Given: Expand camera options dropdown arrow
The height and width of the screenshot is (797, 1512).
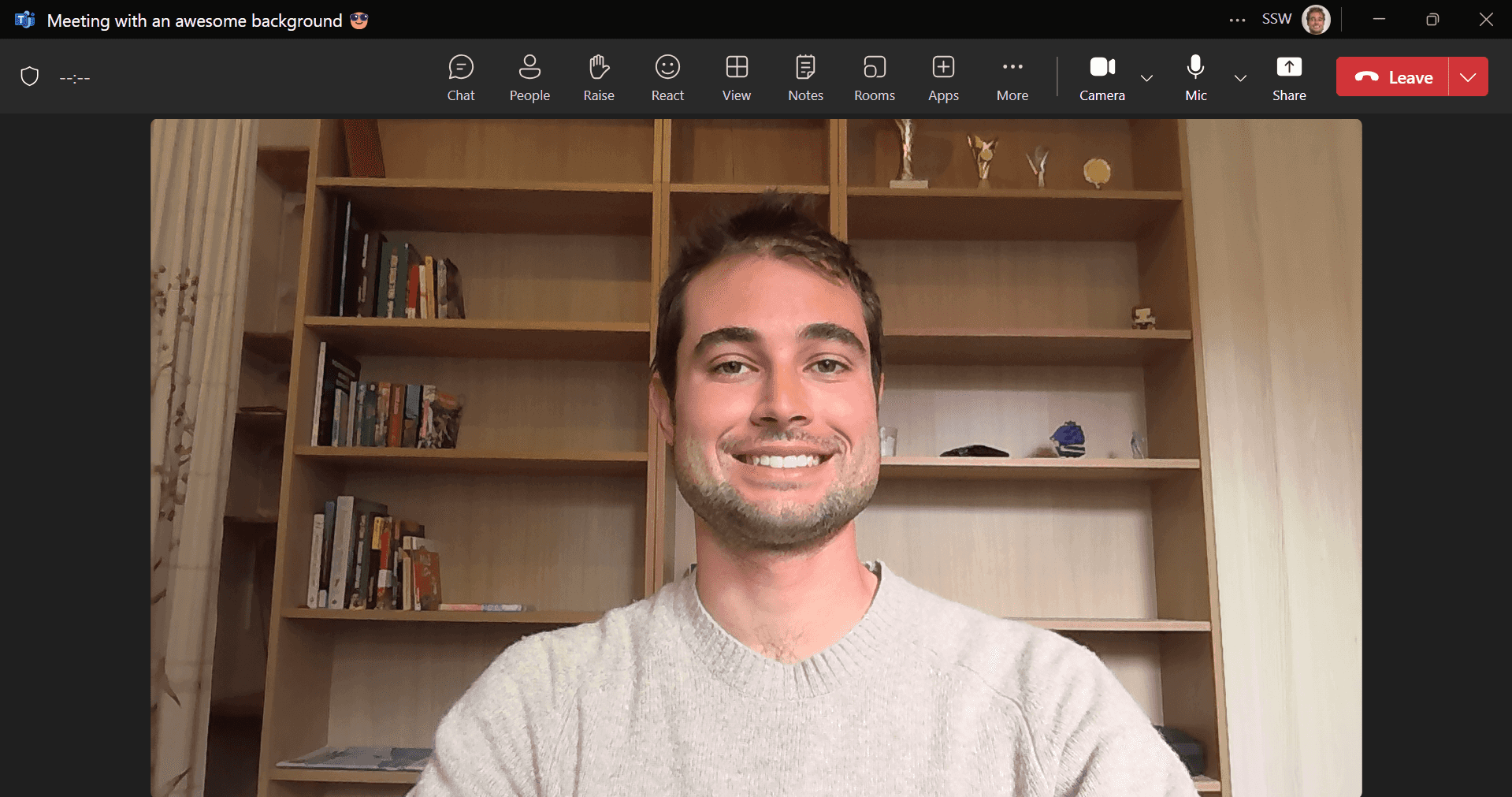Looking at the screenshot, I should pyautogui.click(x=1146, y=78).
